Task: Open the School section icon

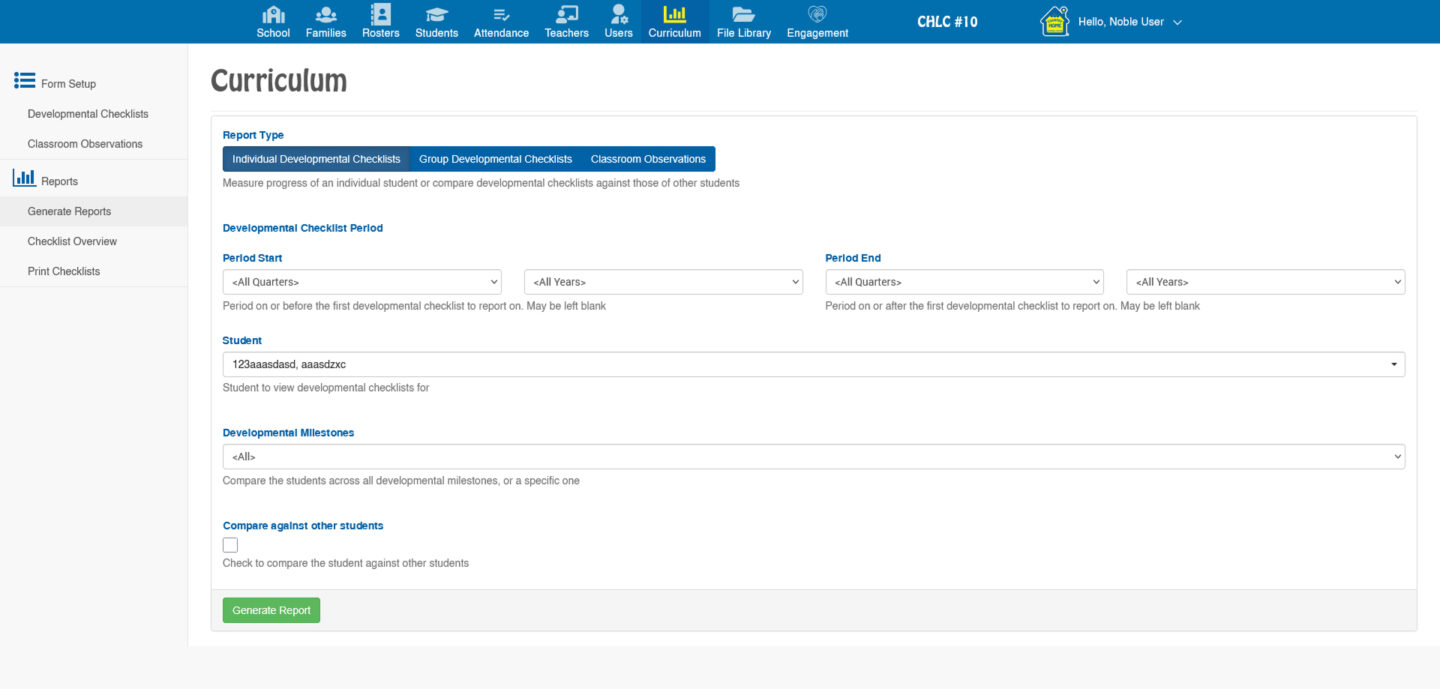Action: [x=273, y=15]
